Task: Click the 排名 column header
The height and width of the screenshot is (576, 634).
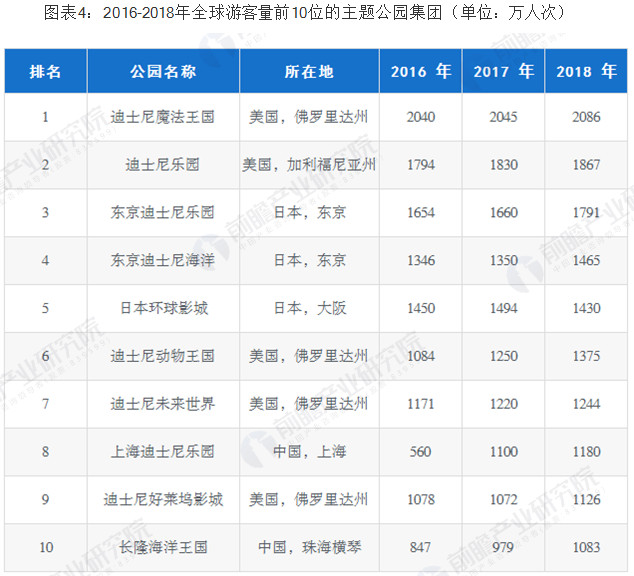Action: click(x=45, y=72)
